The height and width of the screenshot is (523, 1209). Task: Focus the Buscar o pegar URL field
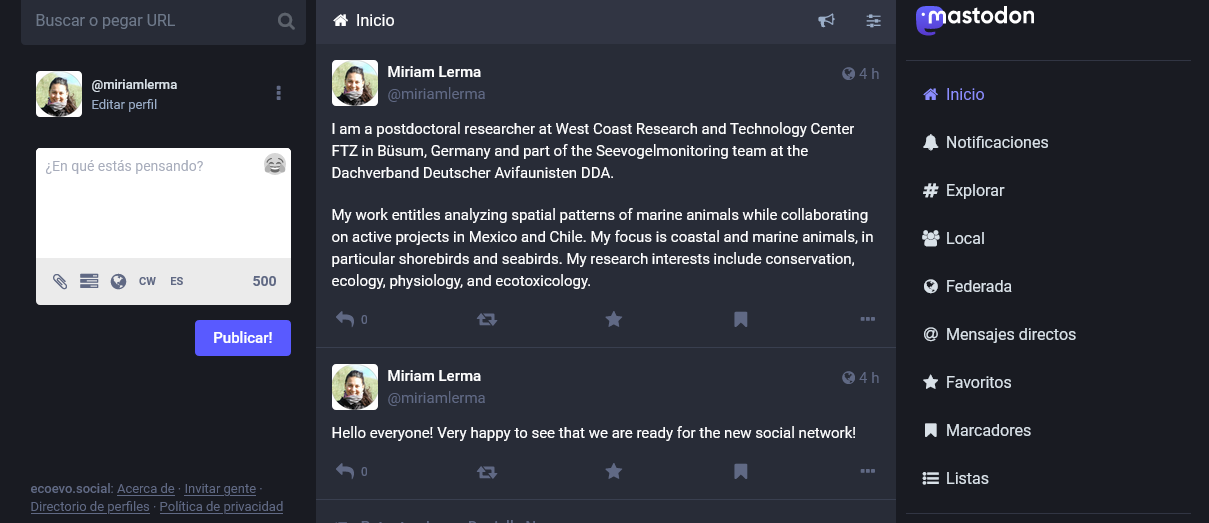click(150, 21)
